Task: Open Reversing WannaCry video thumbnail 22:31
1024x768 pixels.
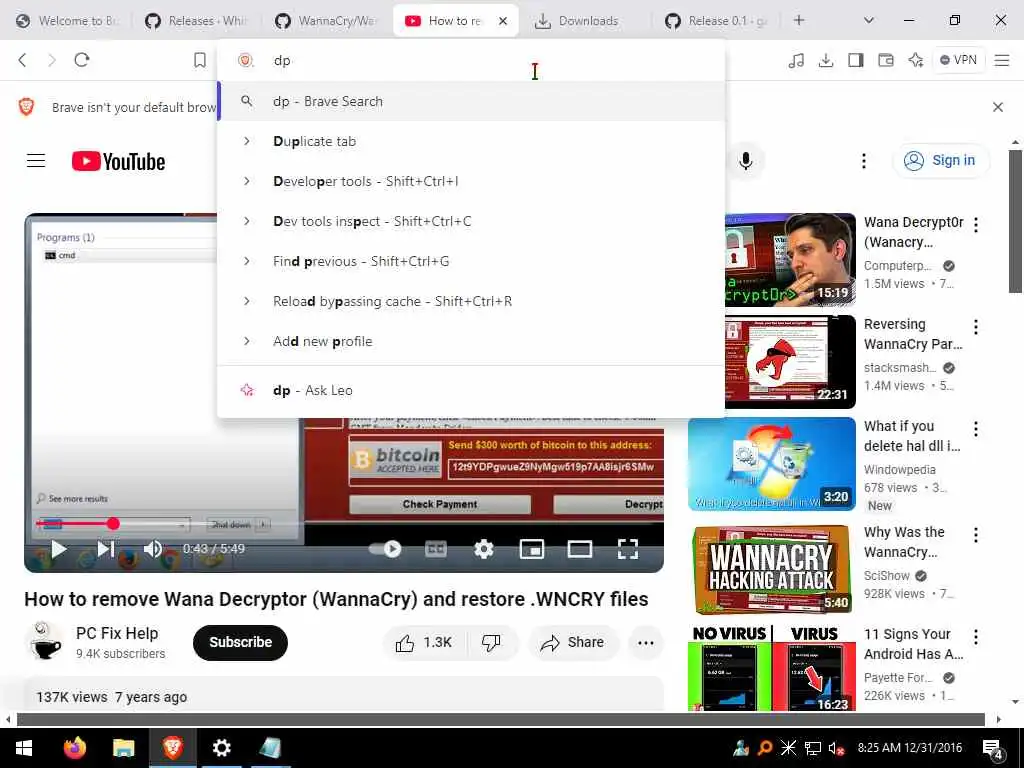Action: coord(790,362)
